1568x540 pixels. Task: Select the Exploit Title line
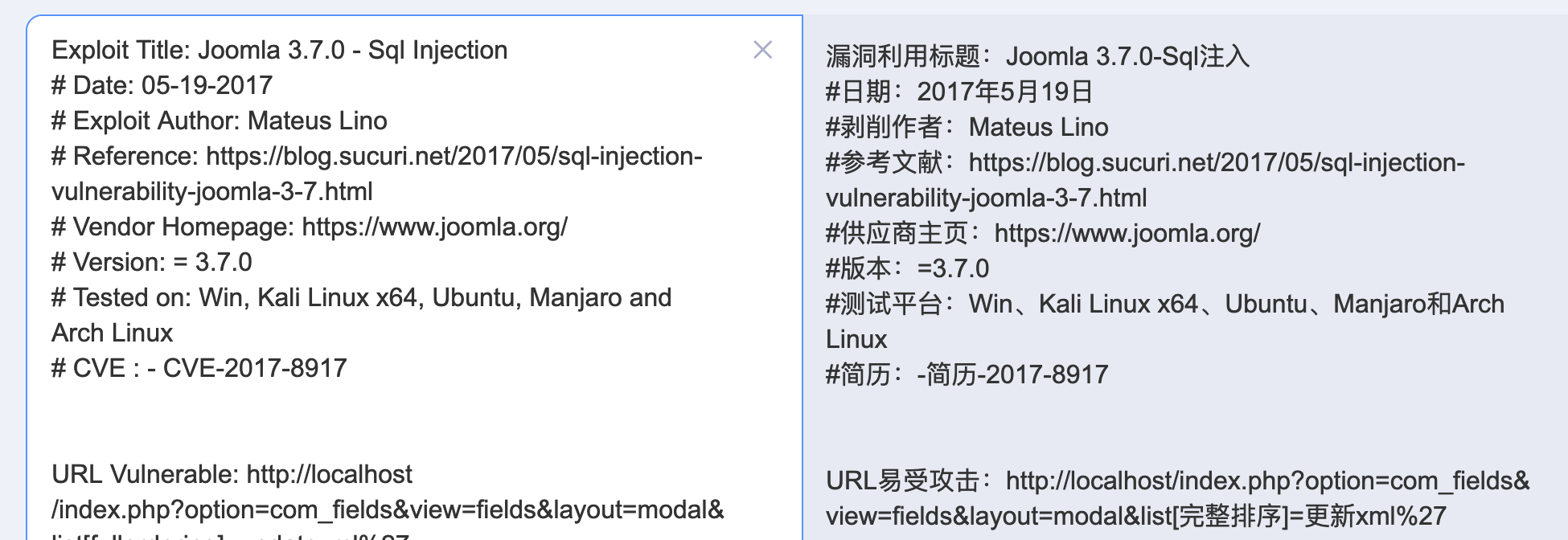click(x=279, y=50)
